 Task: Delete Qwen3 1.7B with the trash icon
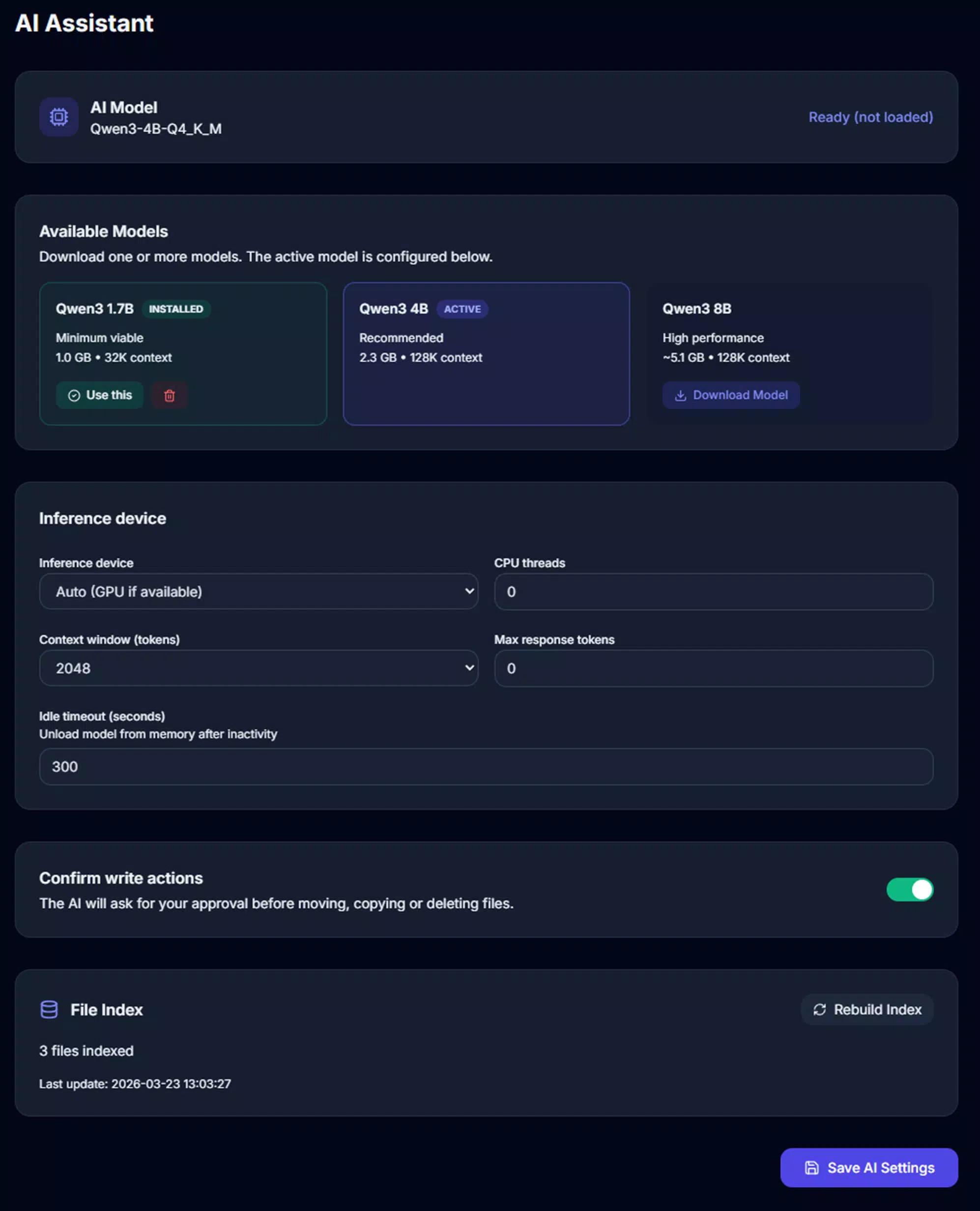pos(170,395)
